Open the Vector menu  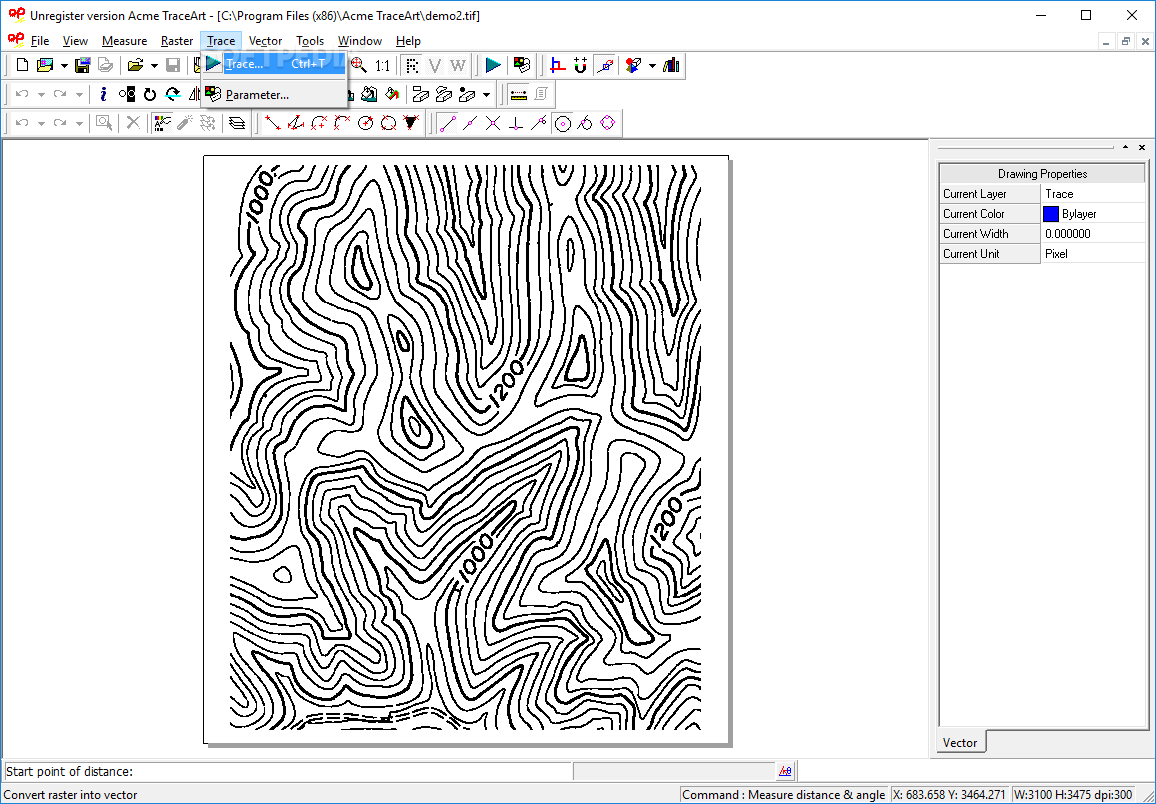click(265, 41)
